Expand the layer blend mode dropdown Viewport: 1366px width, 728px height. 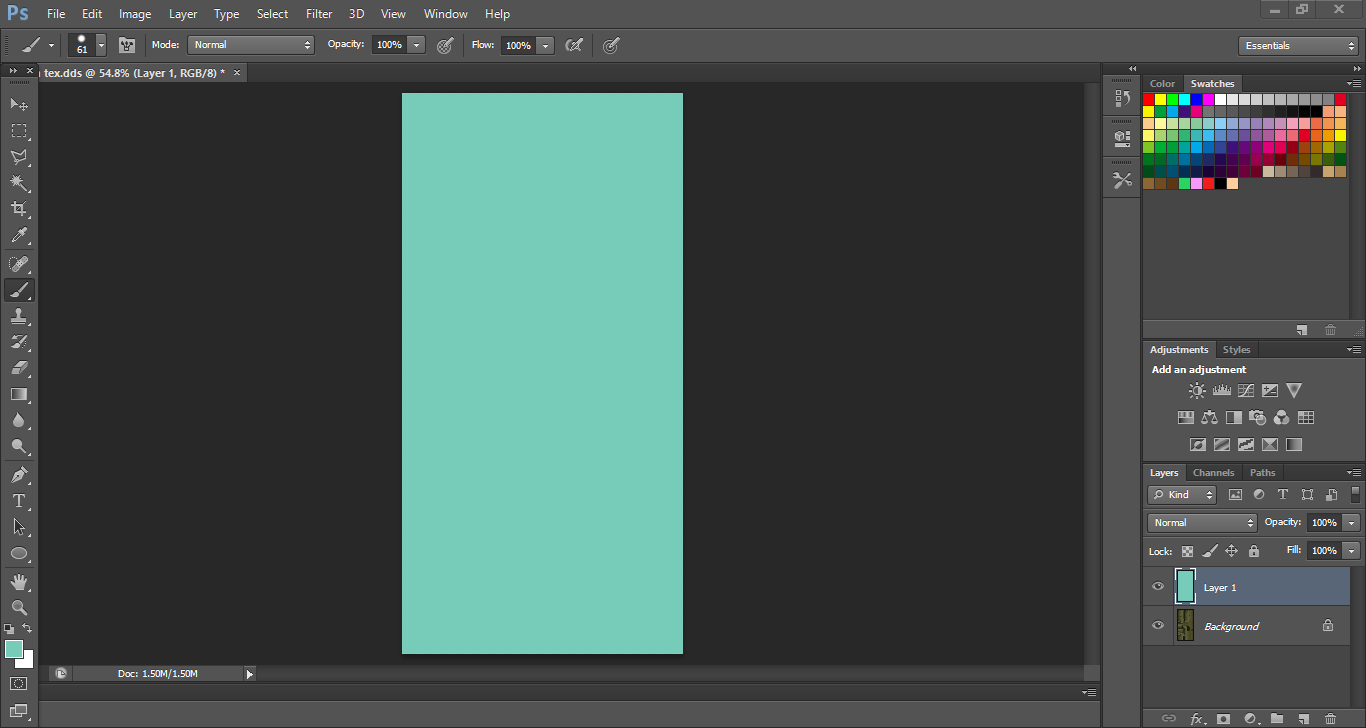[1202, 523]
